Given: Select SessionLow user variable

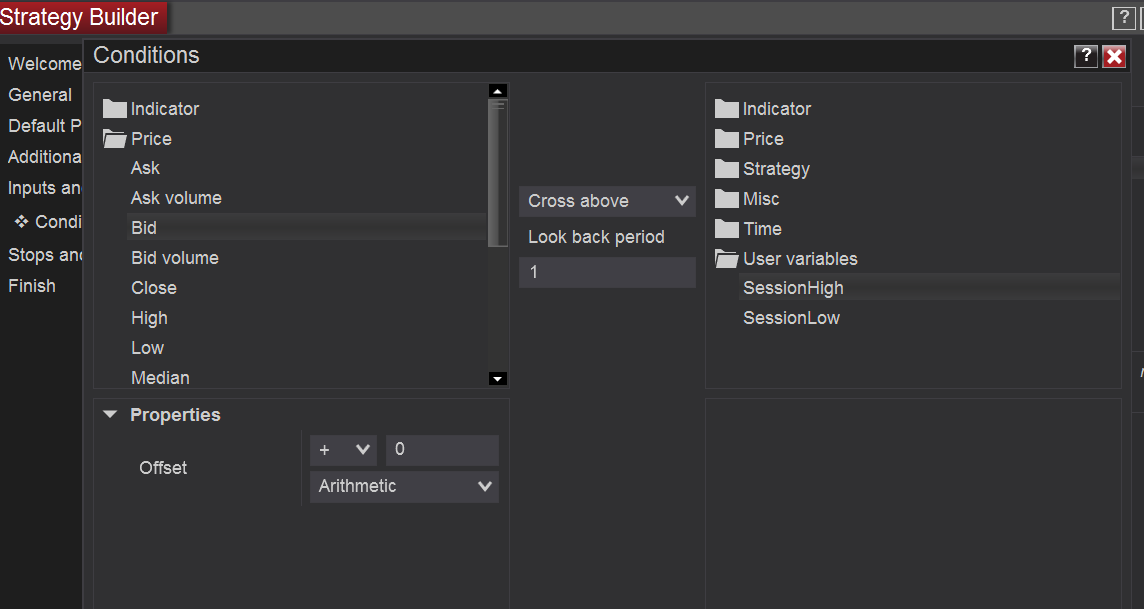Looking at the screenshot, I should [x=791, y=318].
